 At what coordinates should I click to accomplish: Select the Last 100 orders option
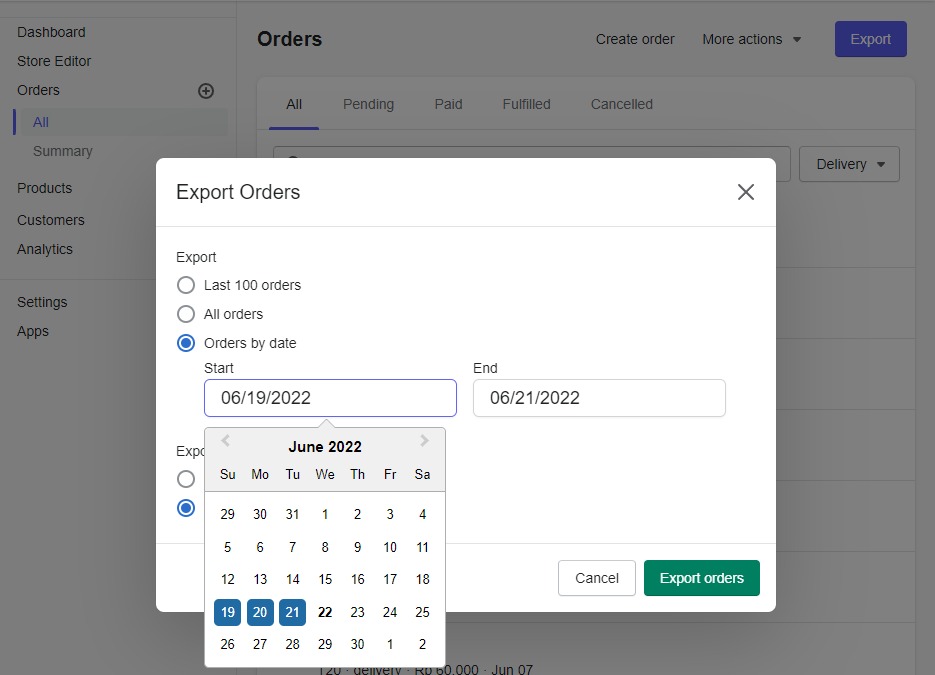point(186,285)
